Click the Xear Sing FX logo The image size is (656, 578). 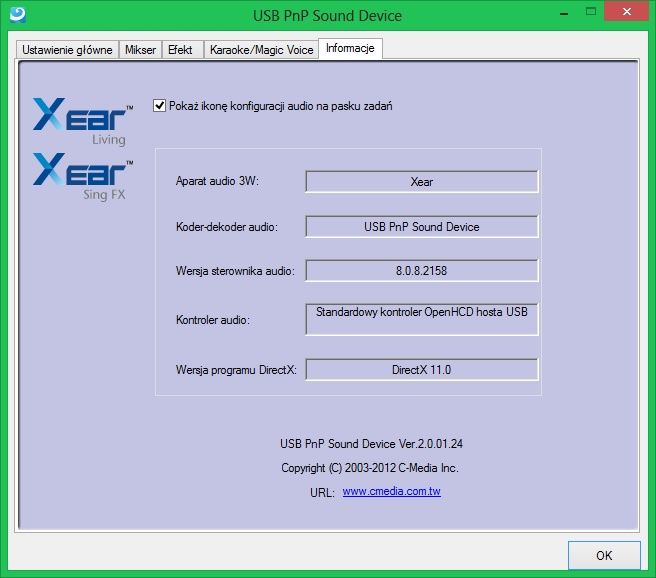83,176
